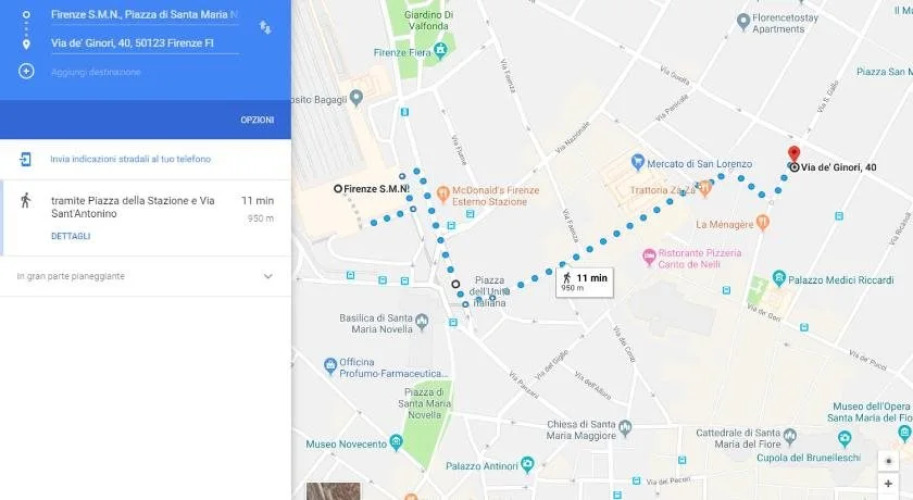Open the satellite view thumbnail
This screenshot has width=913, height=500.
(x=333, y=491)
